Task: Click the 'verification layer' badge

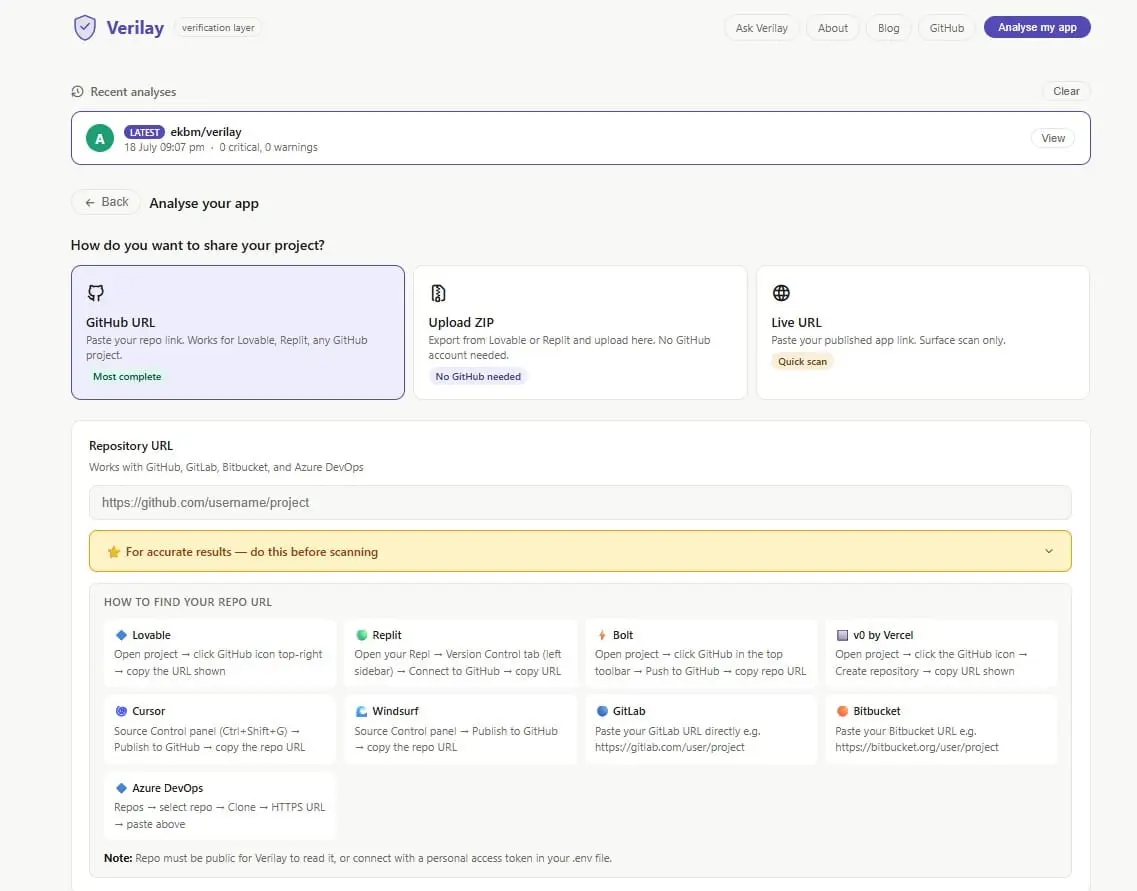Action: click(218, 28)
